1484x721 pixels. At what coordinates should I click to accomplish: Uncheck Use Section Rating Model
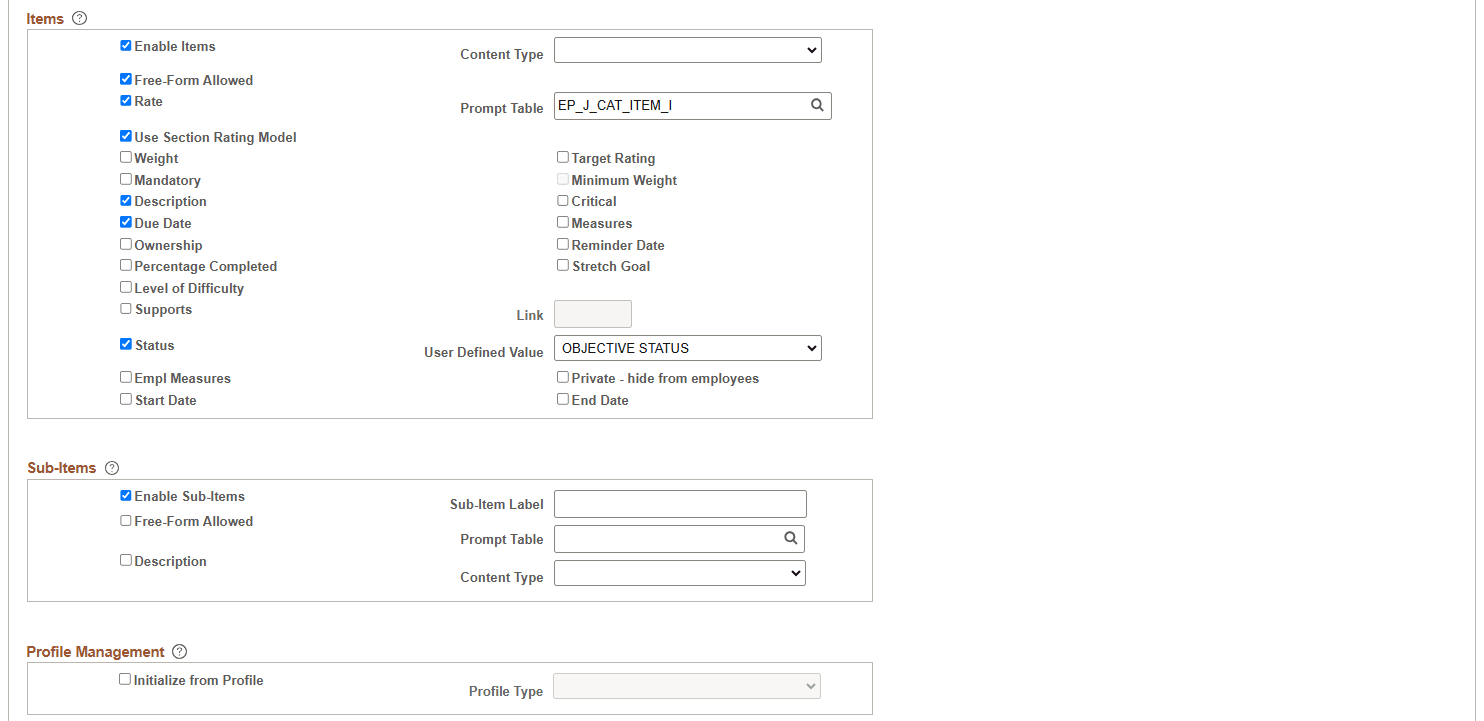click(125, 135)
